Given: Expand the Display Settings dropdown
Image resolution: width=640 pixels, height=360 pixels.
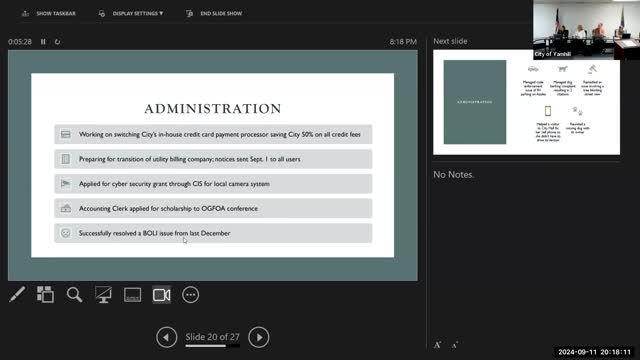Looking at the screenshot, I should (131, 13).
